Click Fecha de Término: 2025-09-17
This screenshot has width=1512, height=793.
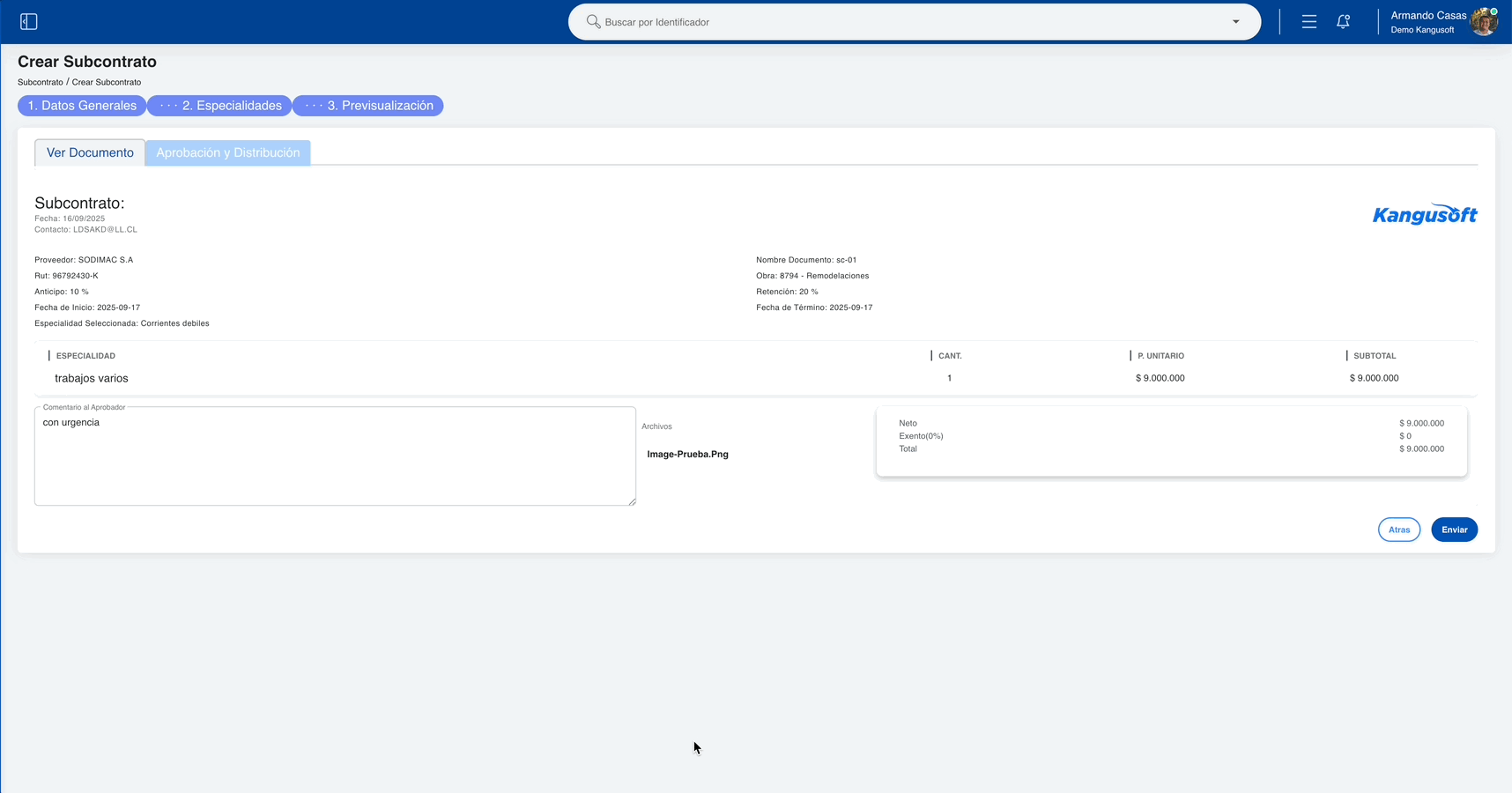coord(814,308)
